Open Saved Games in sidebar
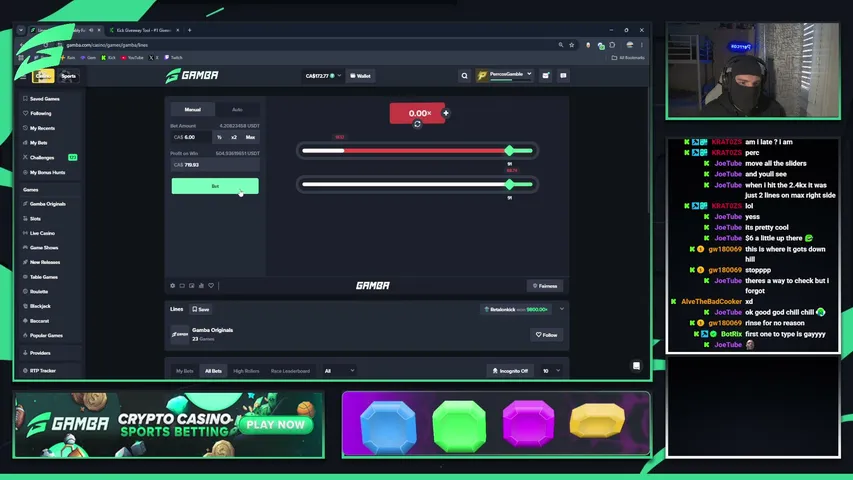The height and width of the screenshot is (480, 853). click(45, 99)
